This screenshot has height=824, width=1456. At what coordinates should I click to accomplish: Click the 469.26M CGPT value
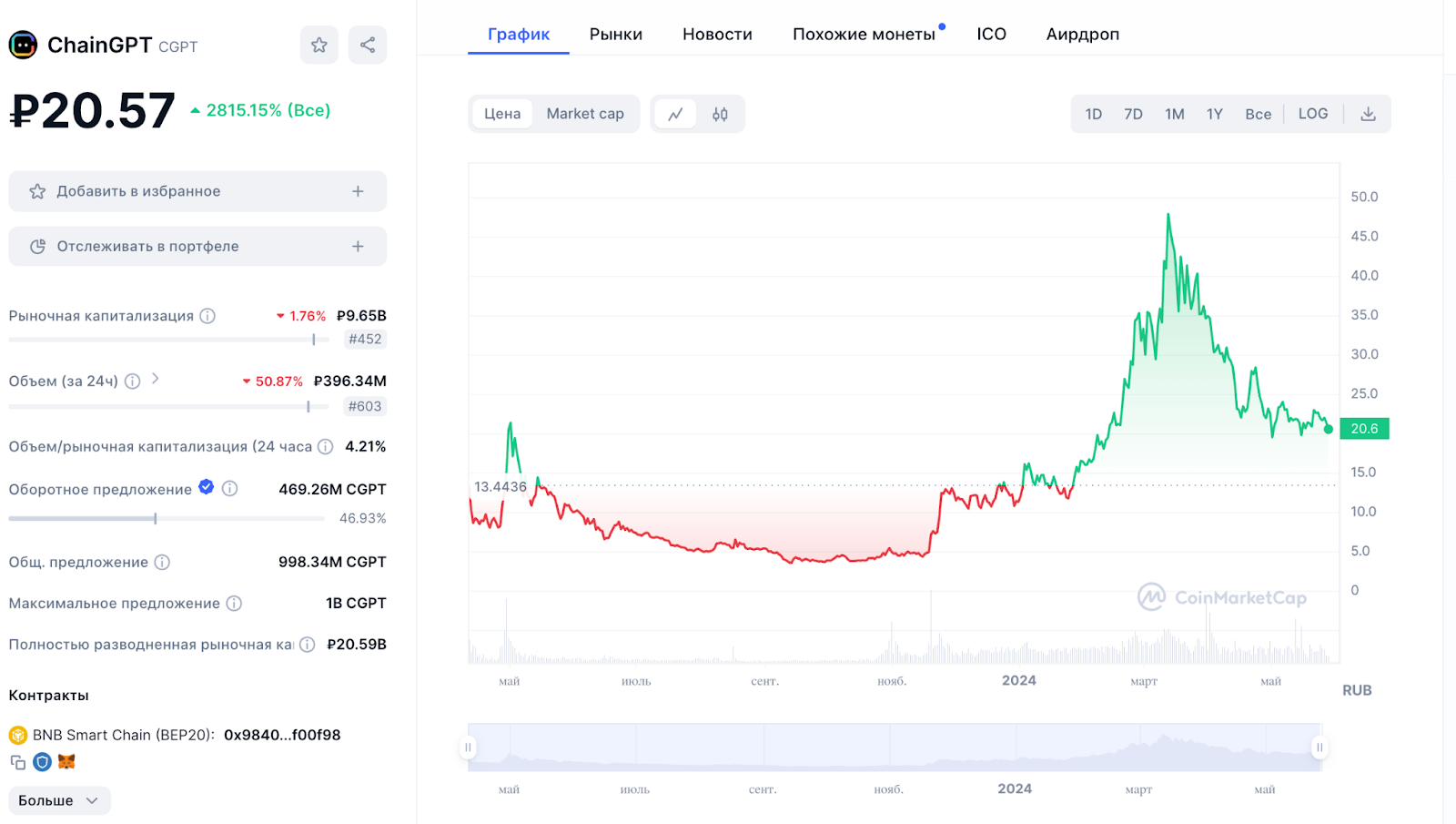[x=332, y=489]
